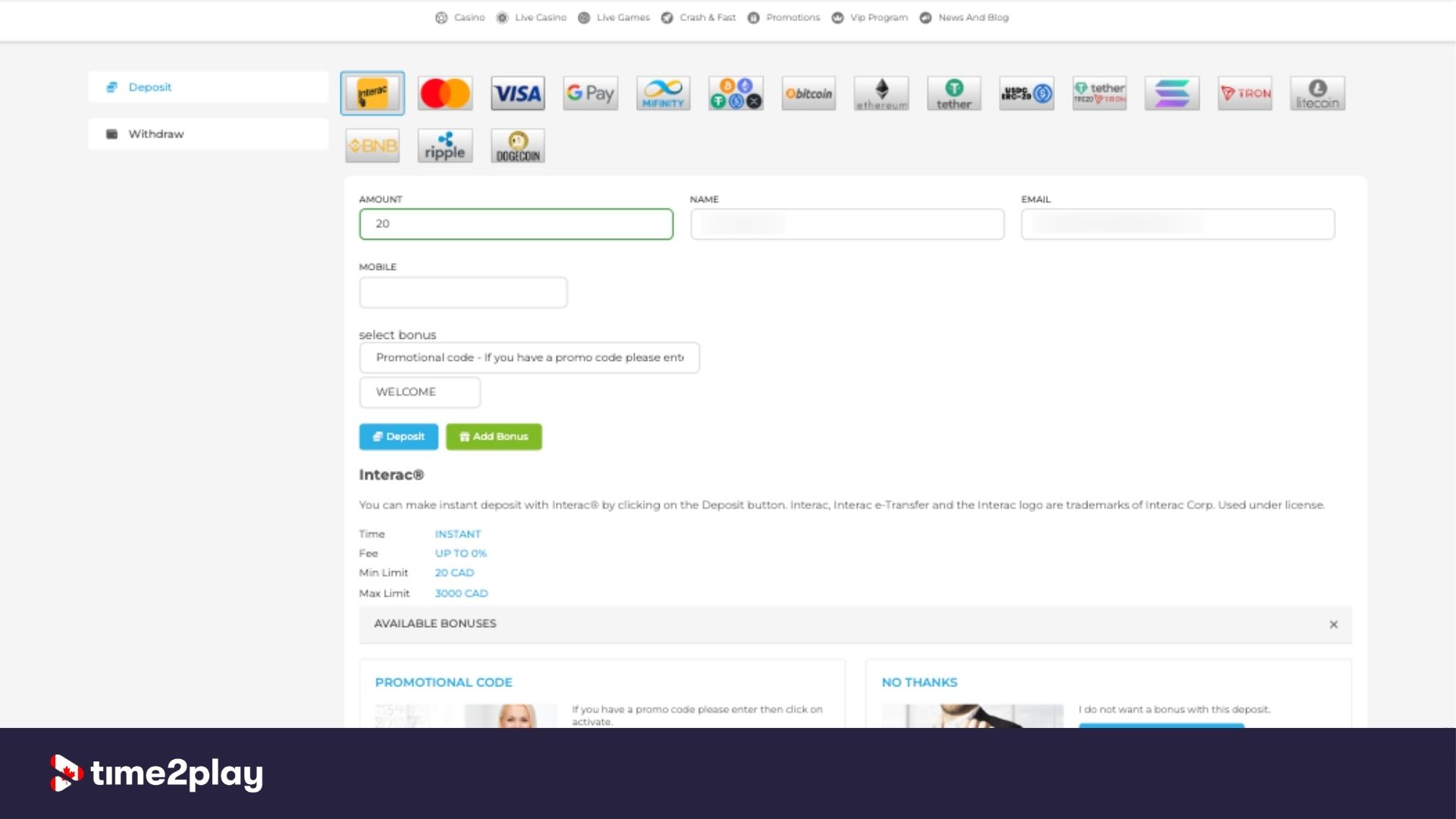This screenshot has width=1456, height=819.
Task: Click the WELCOME promo code field
Action: click(x=420, y=392)
